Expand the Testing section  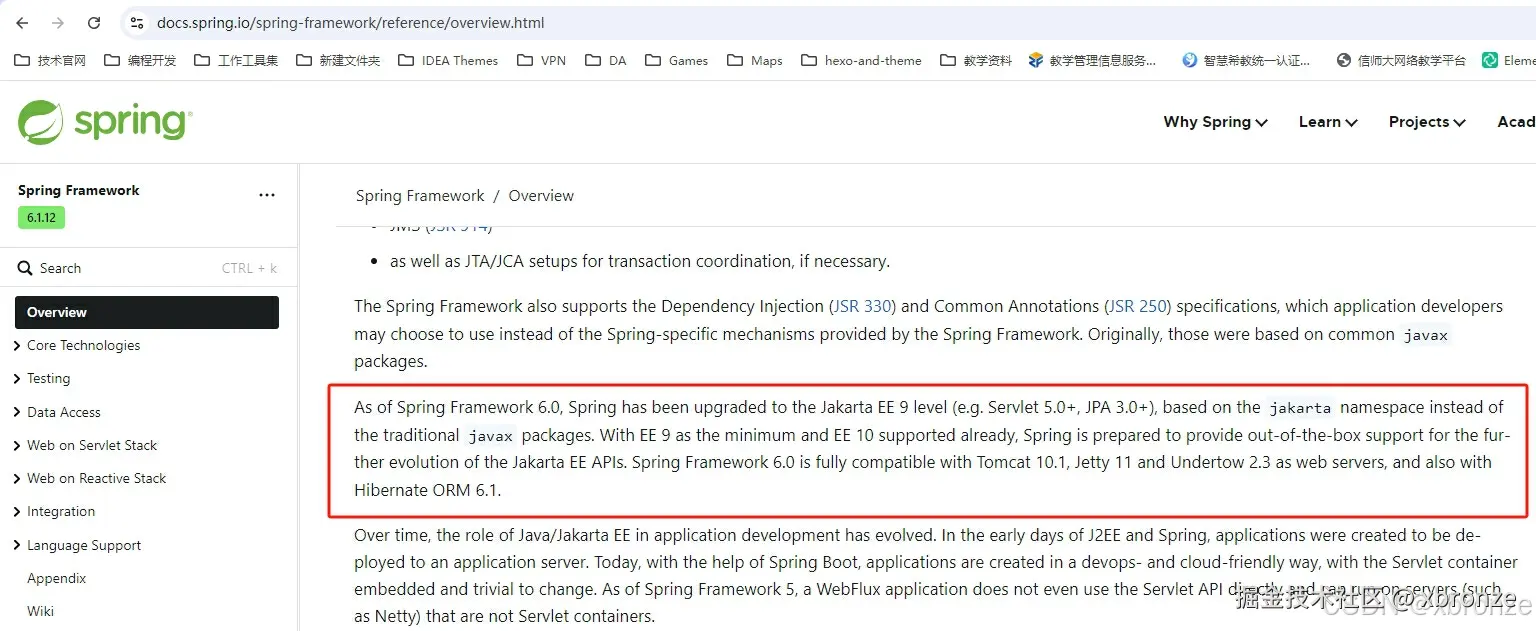click(x=42, y=378)
